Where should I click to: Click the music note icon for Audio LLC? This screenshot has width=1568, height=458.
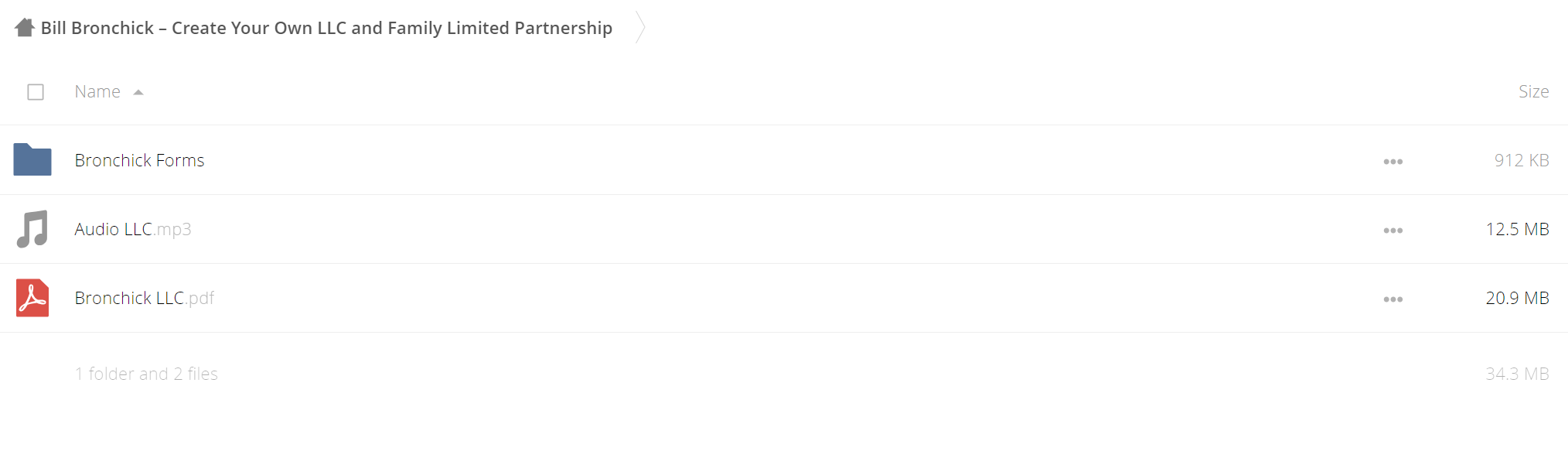coord(32,229)
